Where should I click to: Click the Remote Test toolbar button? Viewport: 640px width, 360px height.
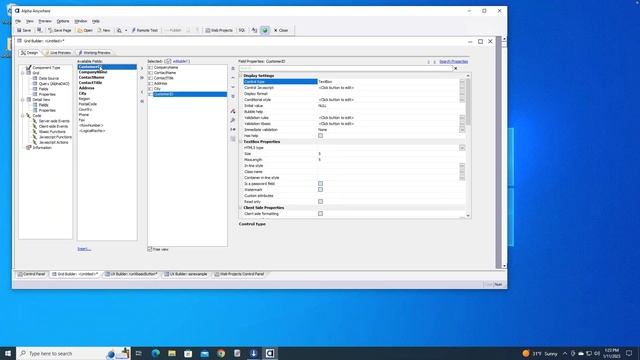coord(144,30)
